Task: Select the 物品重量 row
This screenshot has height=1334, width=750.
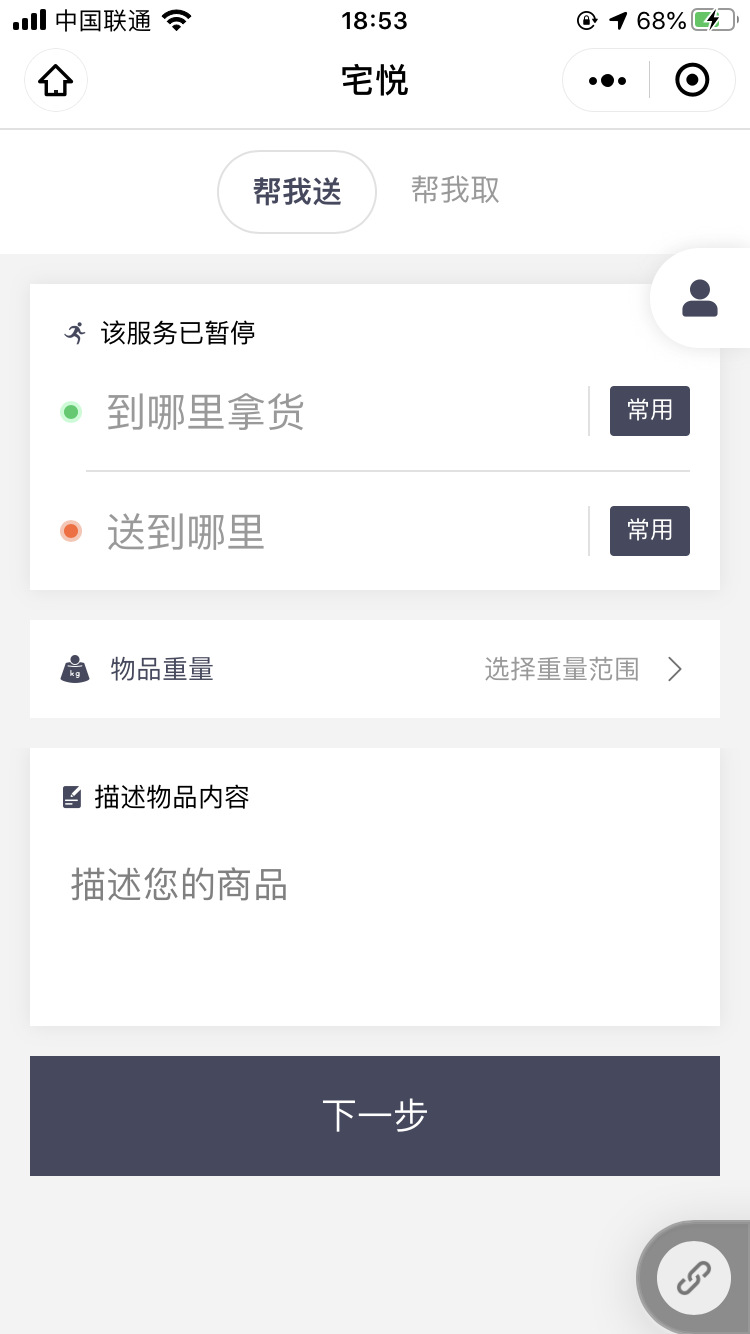Action: point(375,669)
